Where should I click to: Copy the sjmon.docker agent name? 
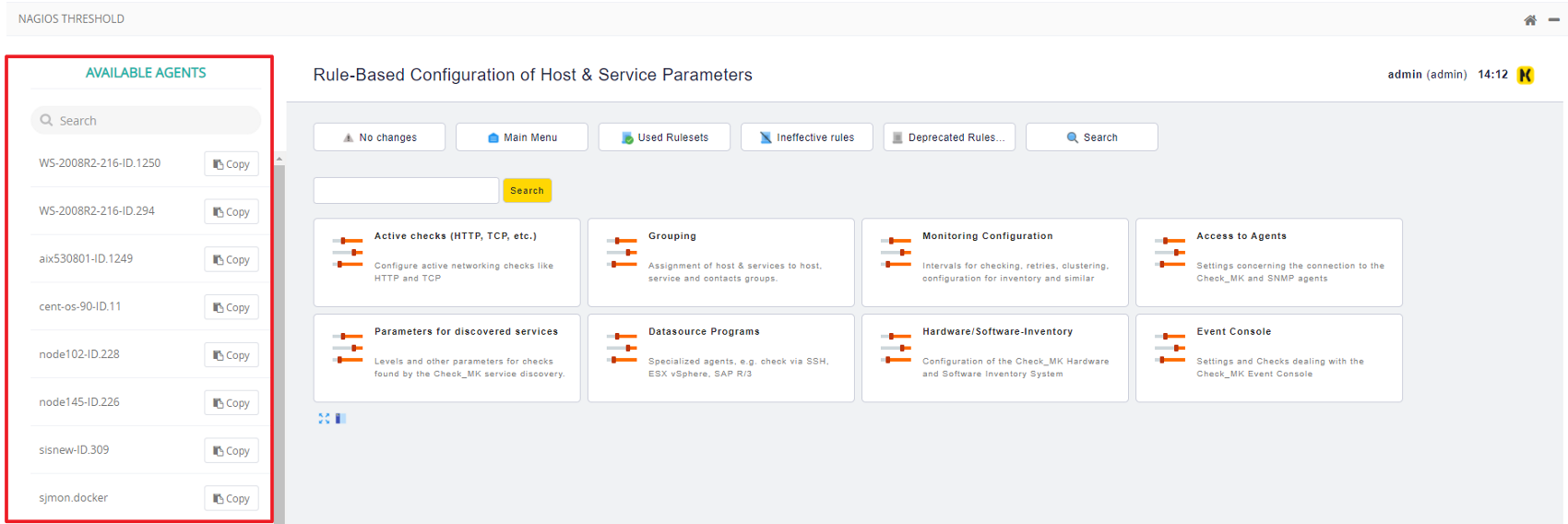click(x=232, y=498)
